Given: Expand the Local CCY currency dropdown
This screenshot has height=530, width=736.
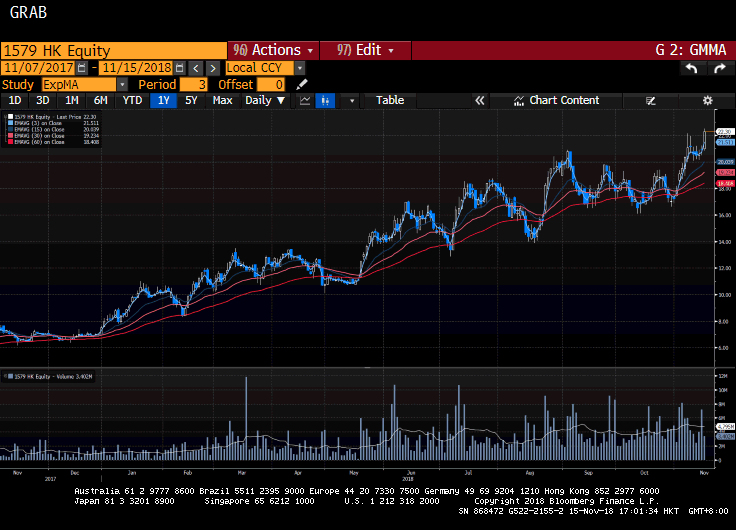Looking at the screenshot, I should point(299,68).
